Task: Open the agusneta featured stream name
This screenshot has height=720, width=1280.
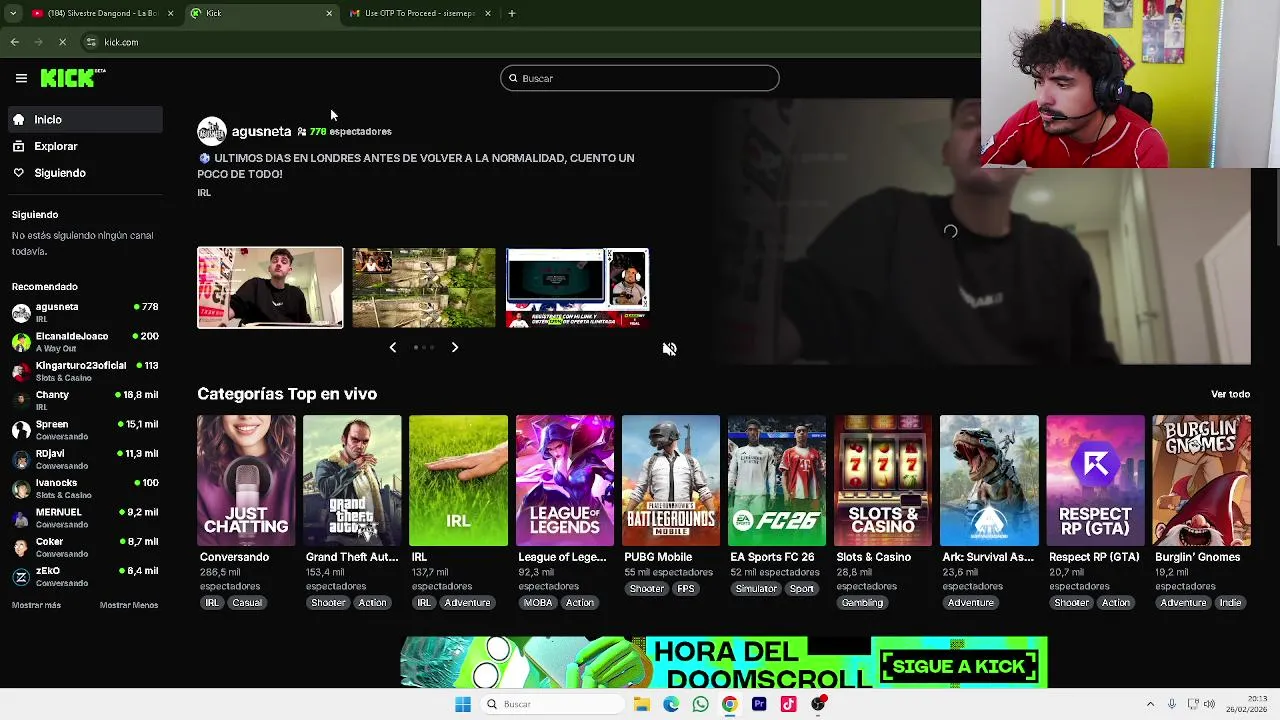Action: (261, 131)
